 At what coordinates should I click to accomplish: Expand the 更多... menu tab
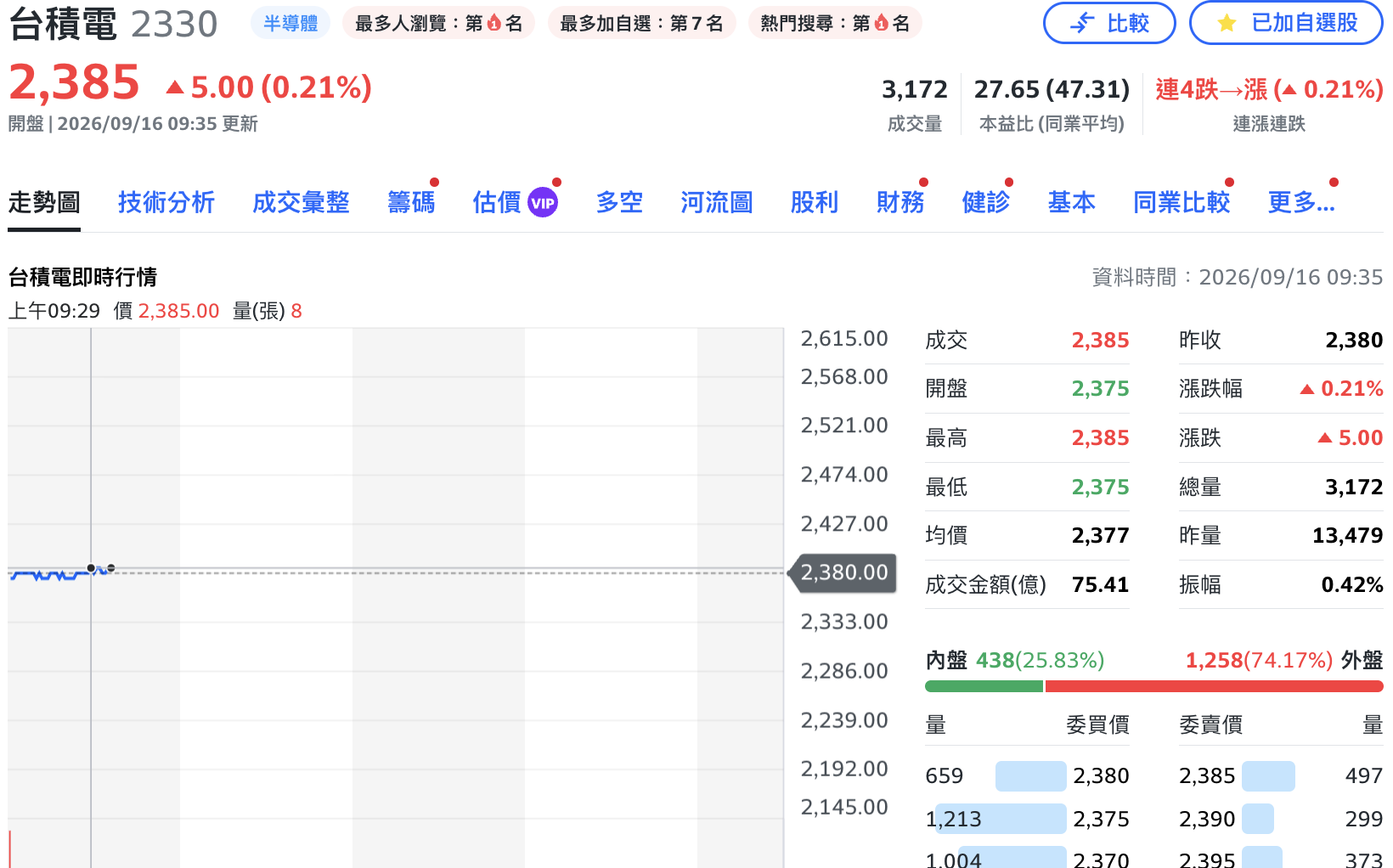(1301, 202)
